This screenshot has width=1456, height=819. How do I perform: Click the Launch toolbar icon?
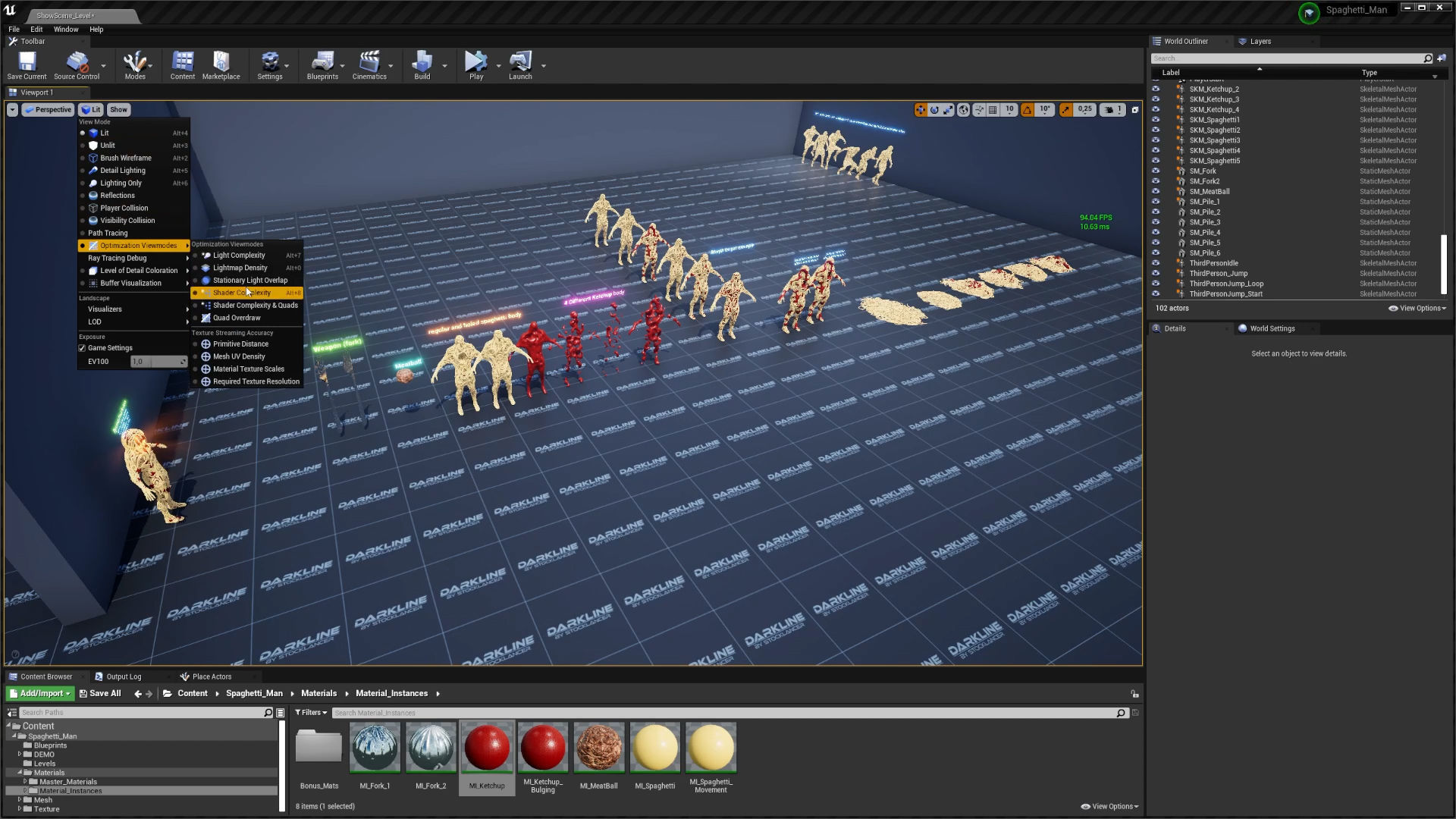pos(520,65)
